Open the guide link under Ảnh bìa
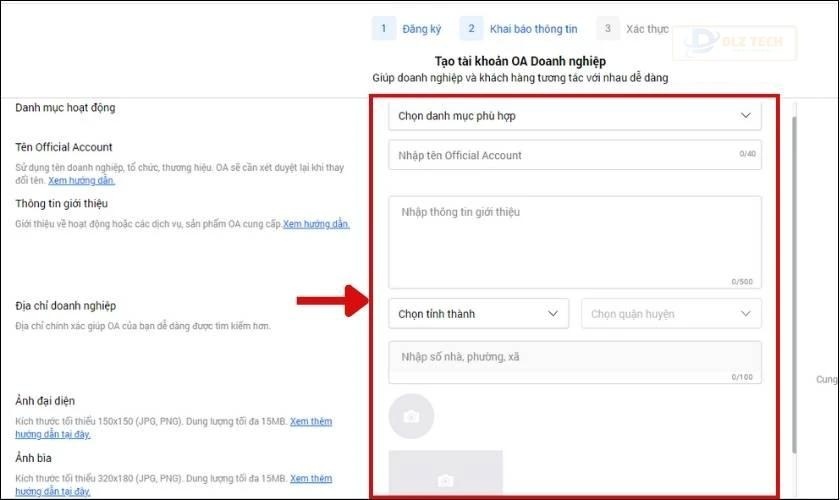 (310, 478)
